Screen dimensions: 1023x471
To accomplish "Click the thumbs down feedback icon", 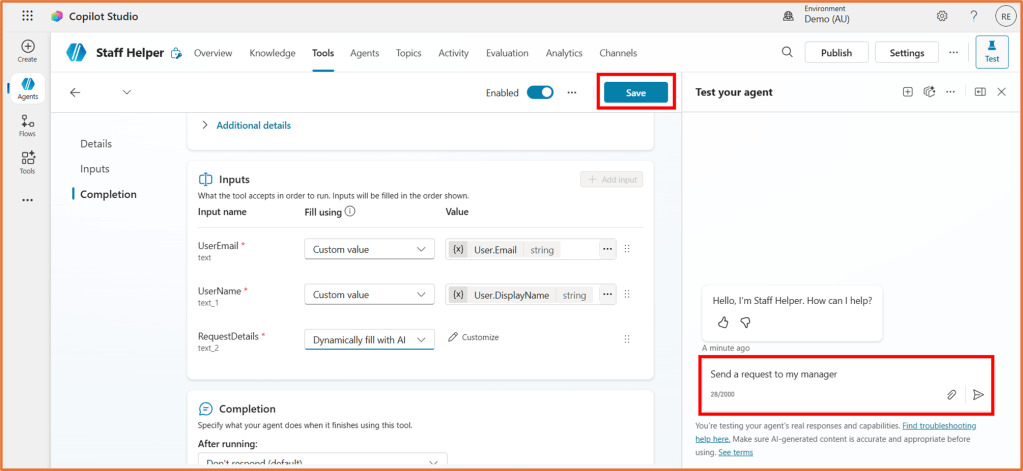I will click(x=745, y=322).
